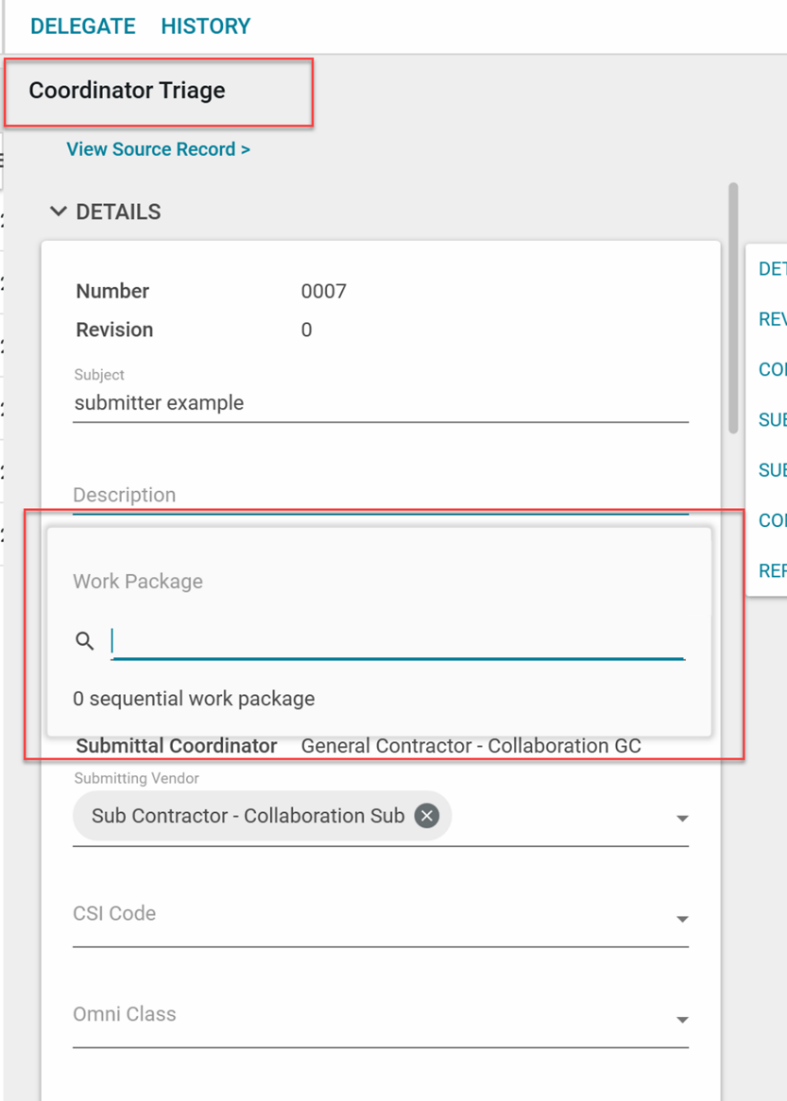
Task: Open the Submitting Vendor dropdown arrow
Action: click(682, 819)
